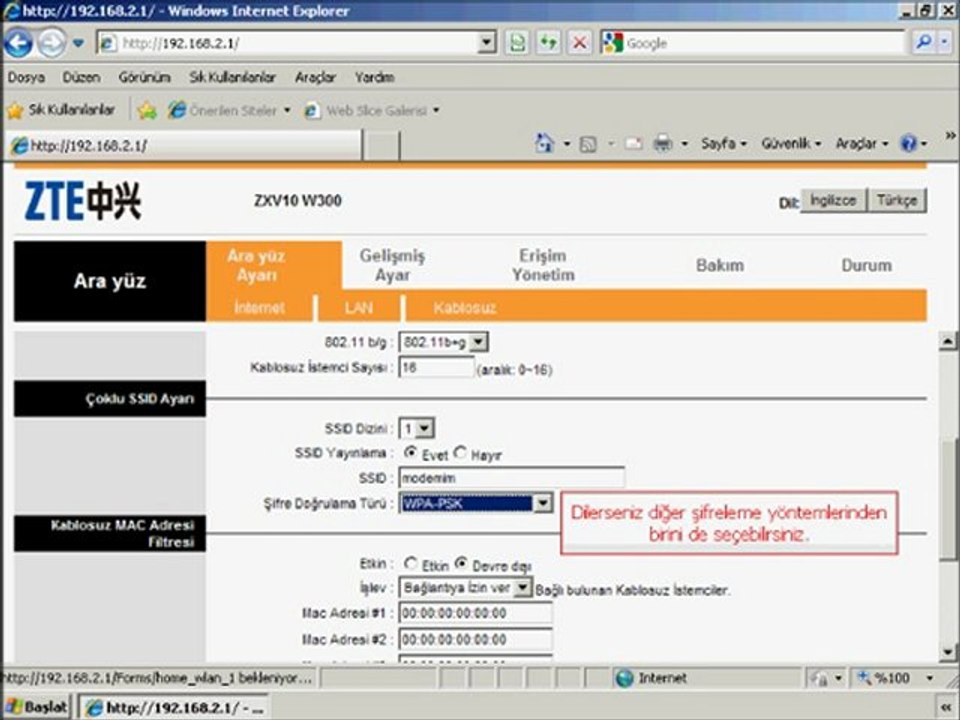Open the recent pages arrow beside Forward
This screenshot has height=720, width=960.
click(78, 43)
